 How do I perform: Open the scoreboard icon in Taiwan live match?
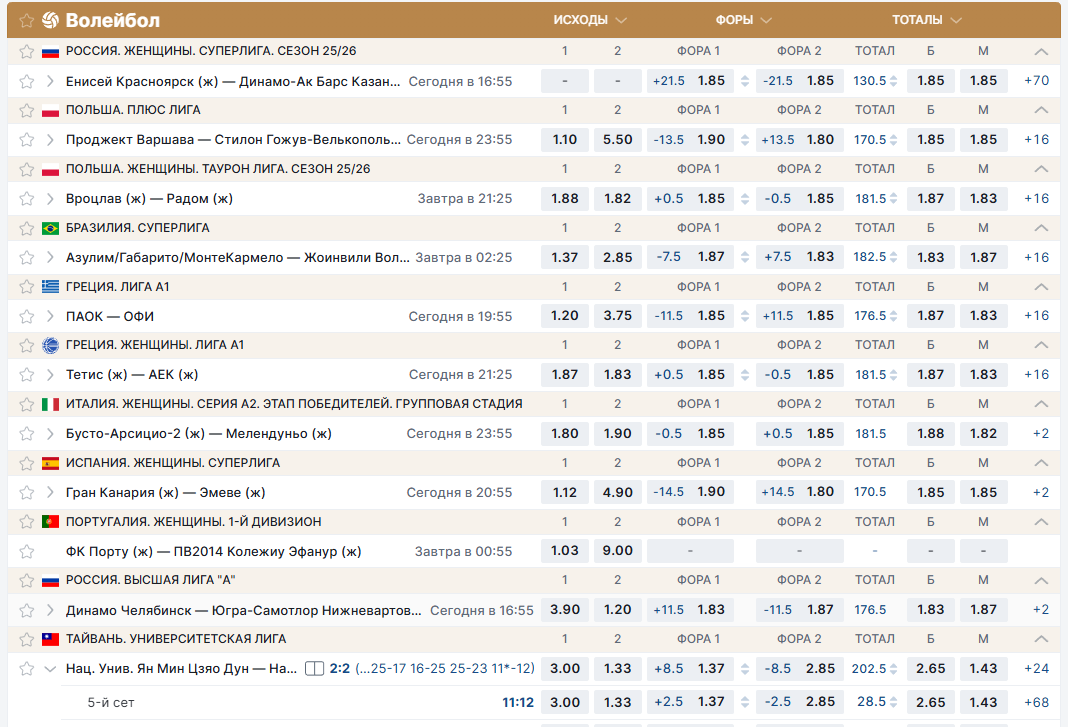(314, 668)
